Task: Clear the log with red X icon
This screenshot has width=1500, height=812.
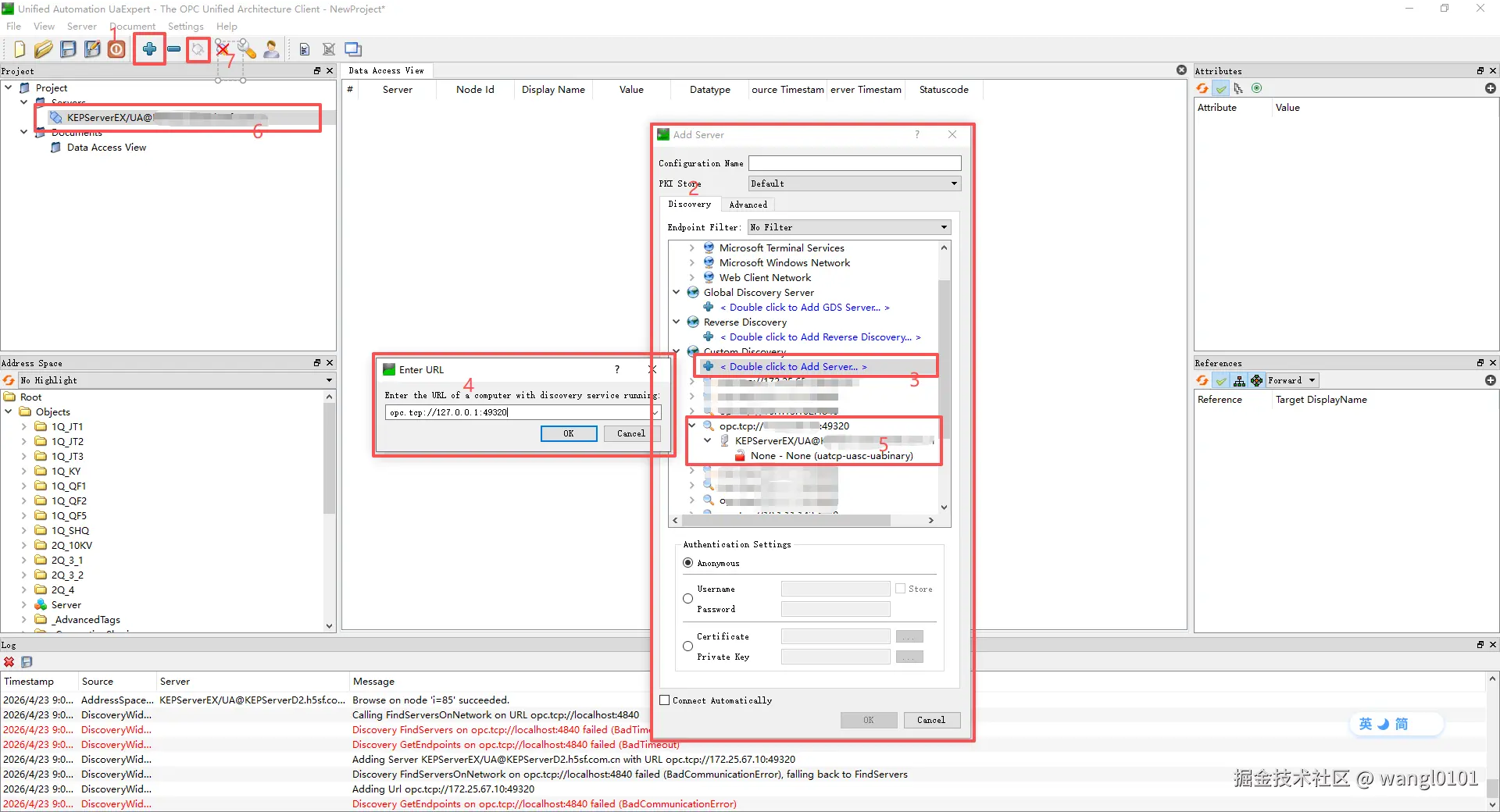Action: [x=9, y=661]
